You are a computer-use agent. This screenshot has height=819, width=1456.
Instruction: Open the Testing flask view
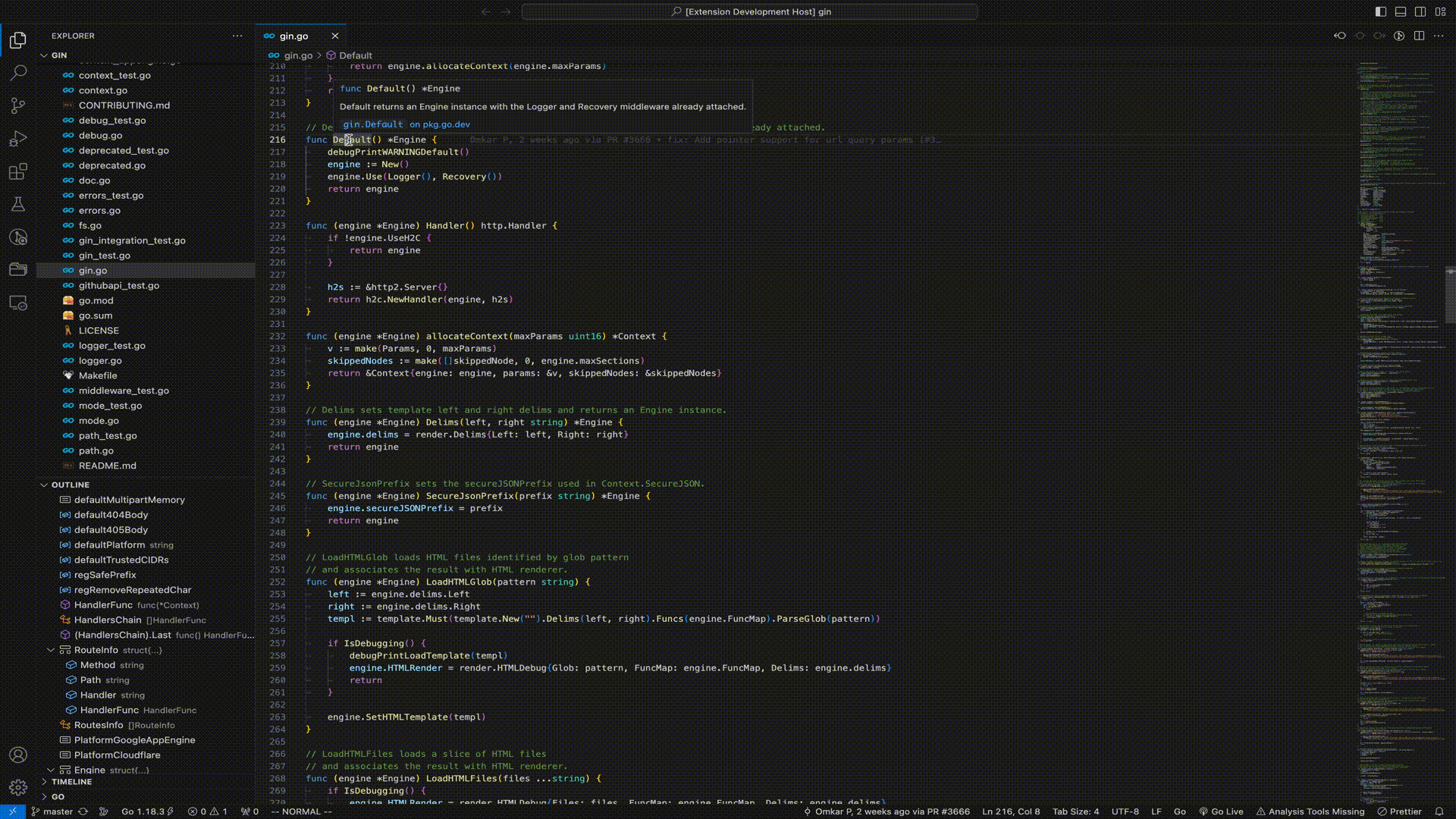click(18, 204)
